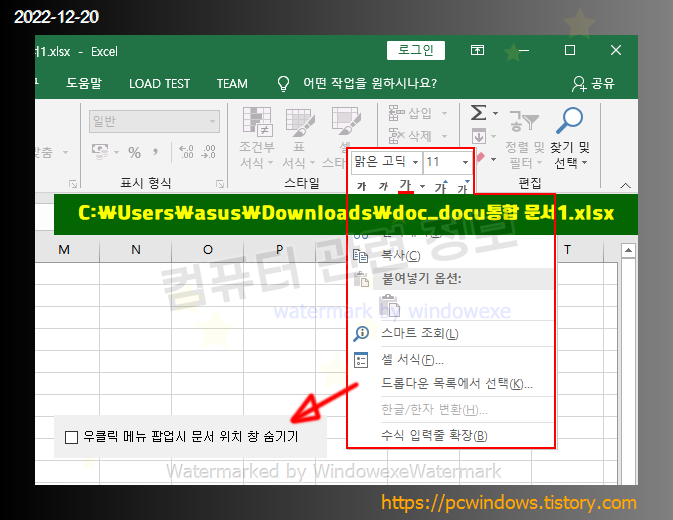Increase font size in mini toolbar
Image resolution: width=673 pixels, height=520 pixels.
pyautogui.click(x=441, y=186)
